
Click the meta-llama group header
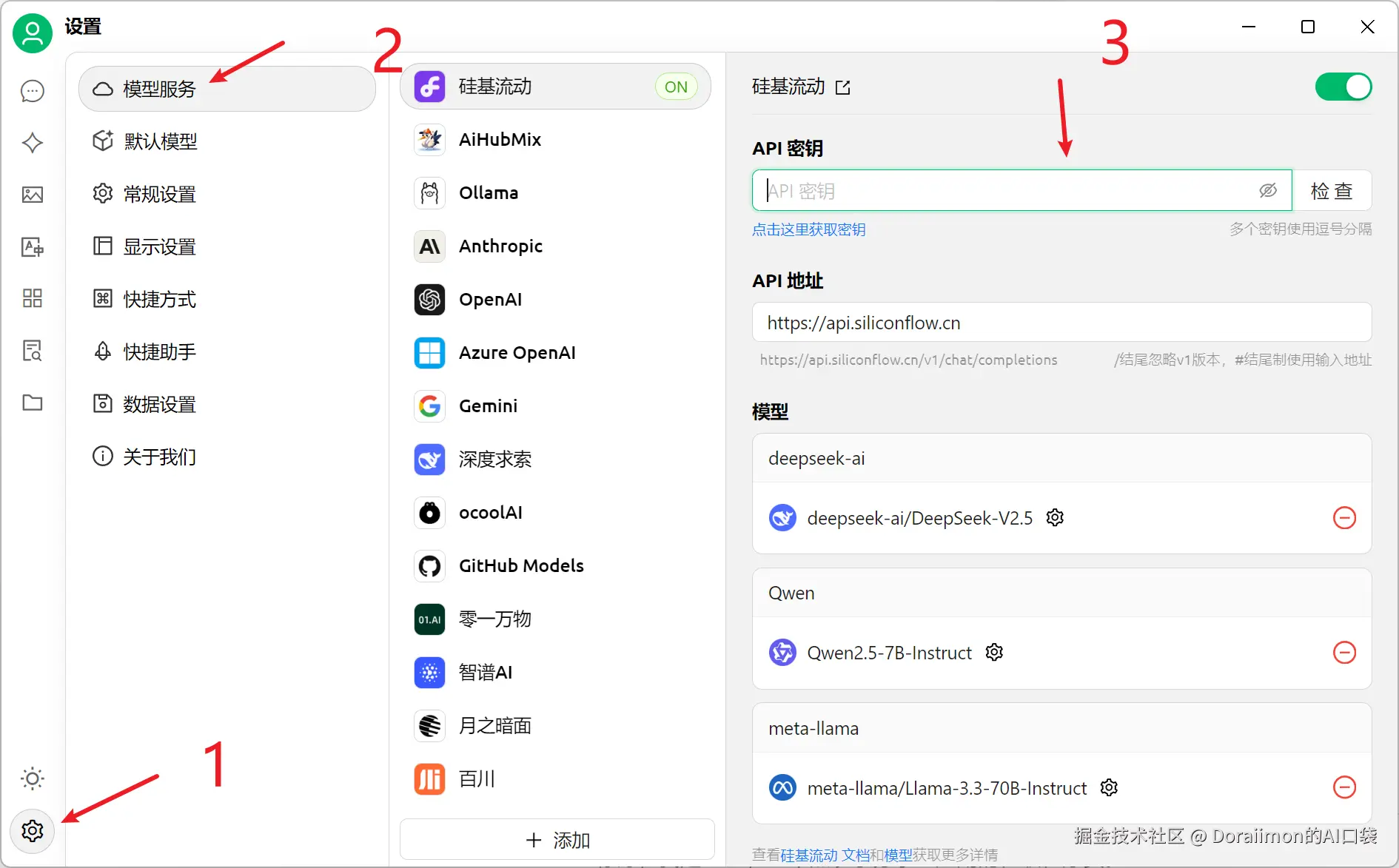pyautogui.click(x=1061, y=729)
